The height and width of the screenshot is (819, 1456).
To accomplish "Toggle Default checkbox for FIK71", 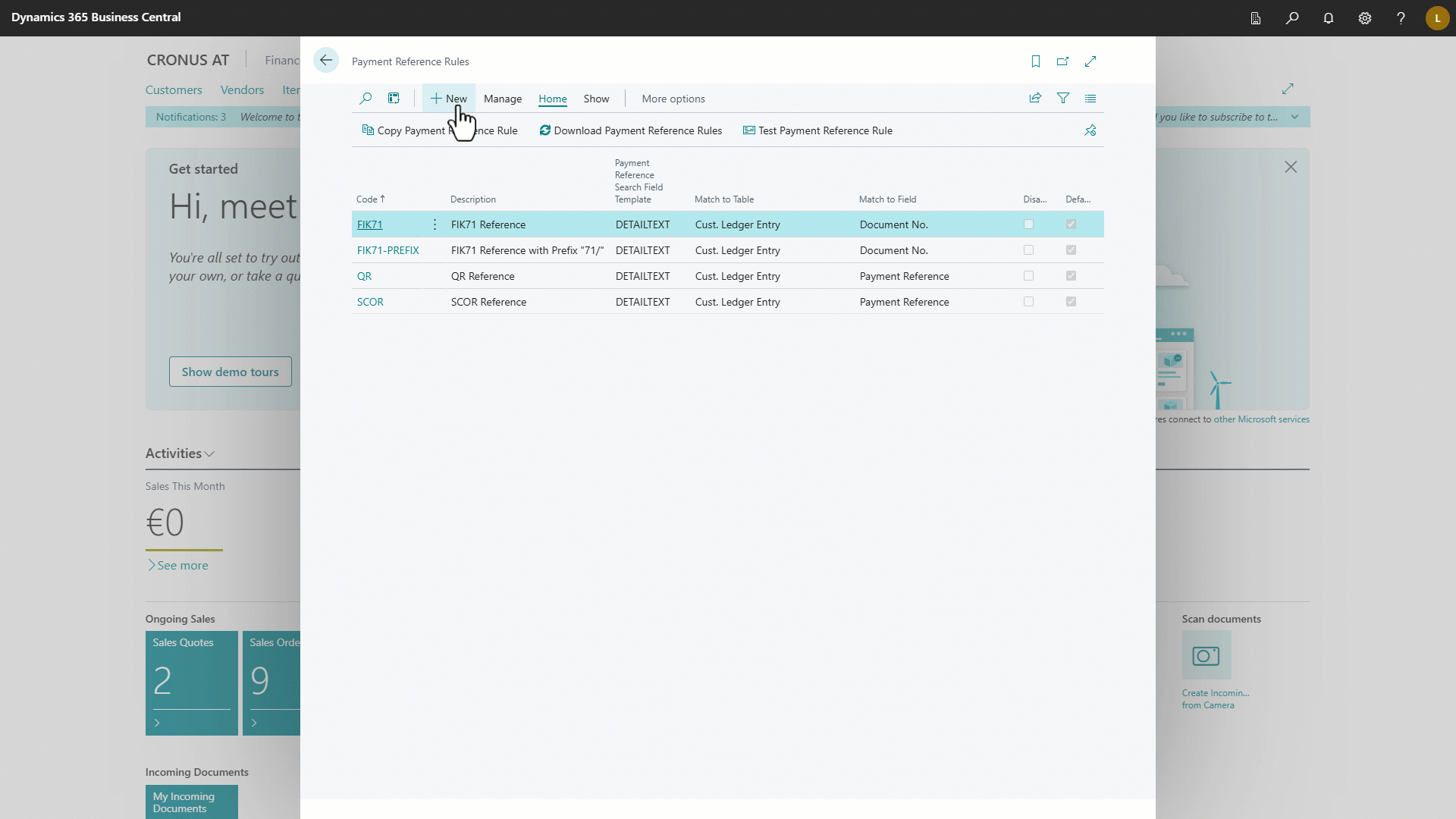I will 1071,224.
